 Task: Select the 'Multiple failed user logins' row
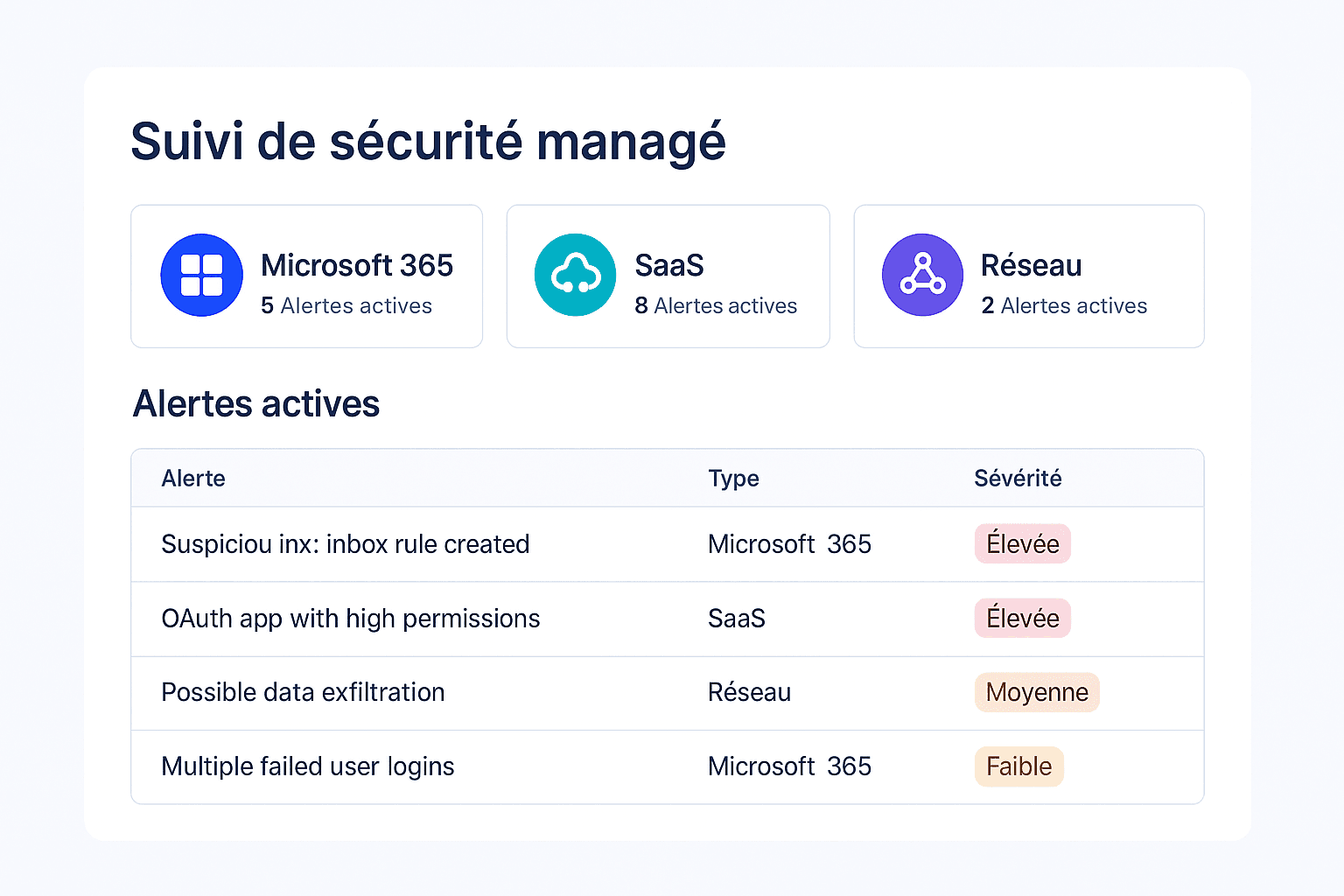point(307,766)
